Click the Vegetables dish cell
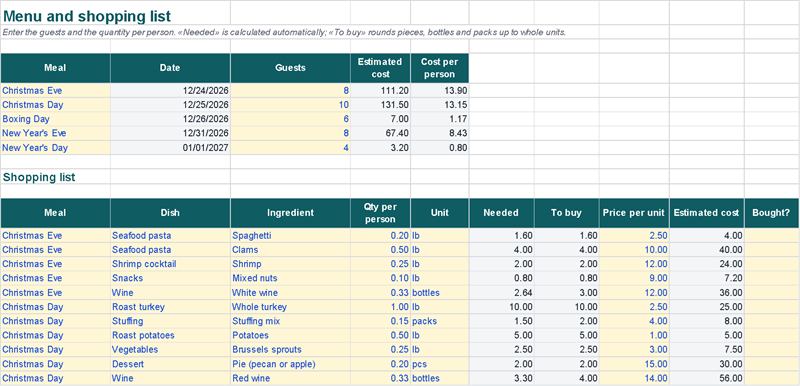 pyautogui.click(x=170, y=350)
